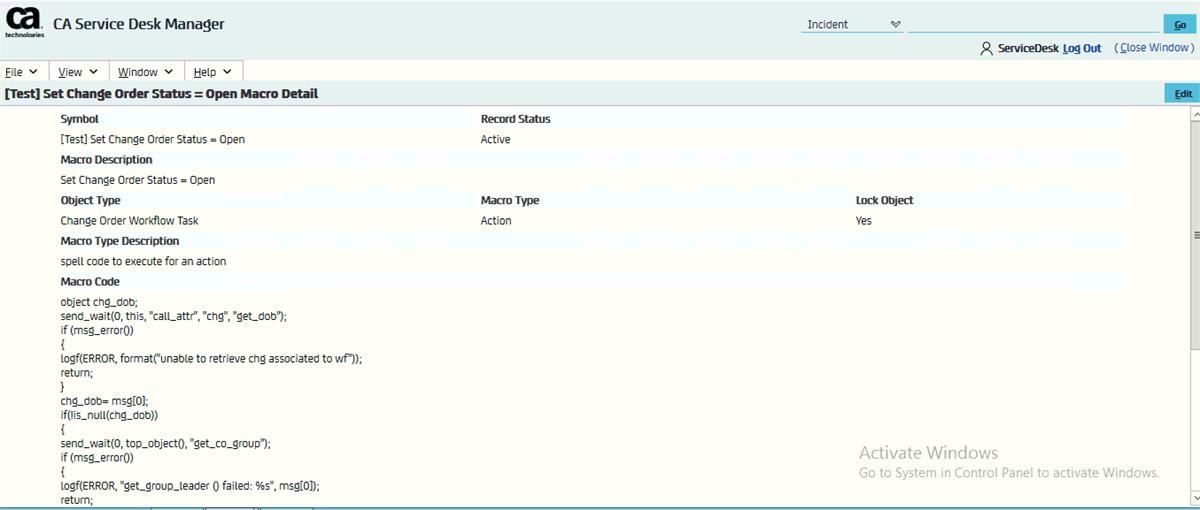Click 'spell code to execute for an action' text
The height and width of the screenshot is (510, 1200).
tap(143, 262)
